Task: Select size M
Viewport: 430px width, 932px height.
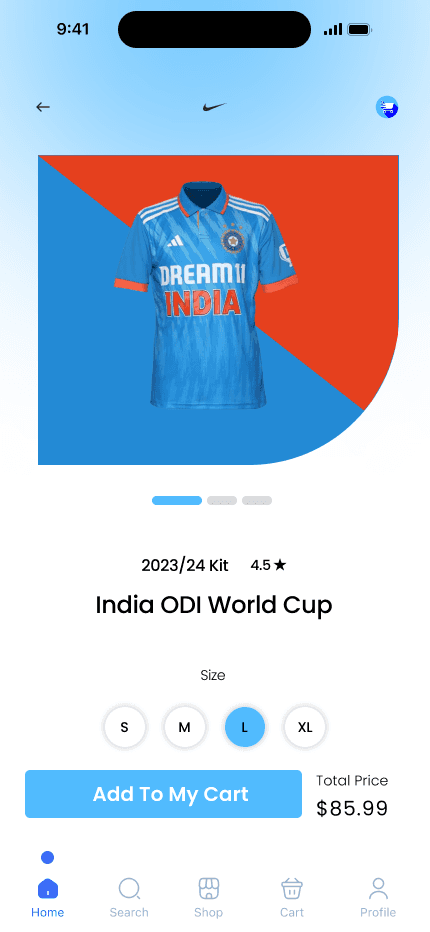Action: pyautogui.click(x=184, y=727)
